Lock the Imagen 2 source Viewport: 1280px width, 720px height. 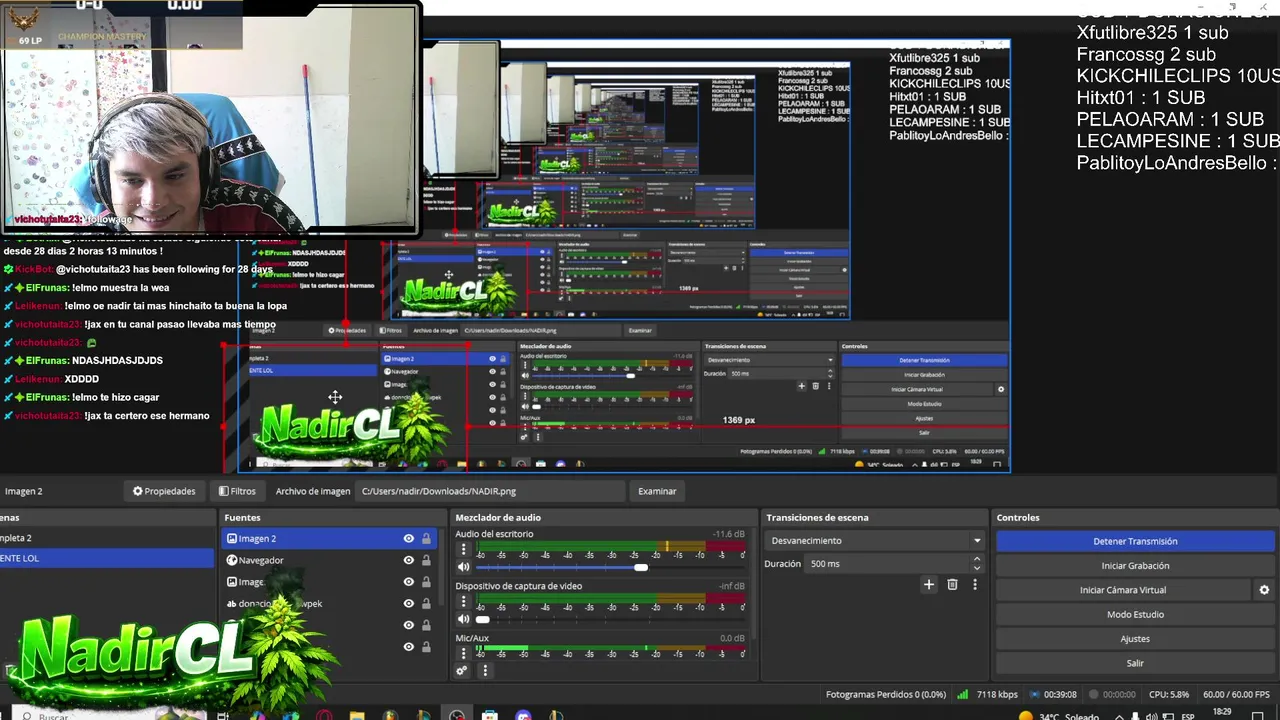pyautogui.click(x=426, y=538)
